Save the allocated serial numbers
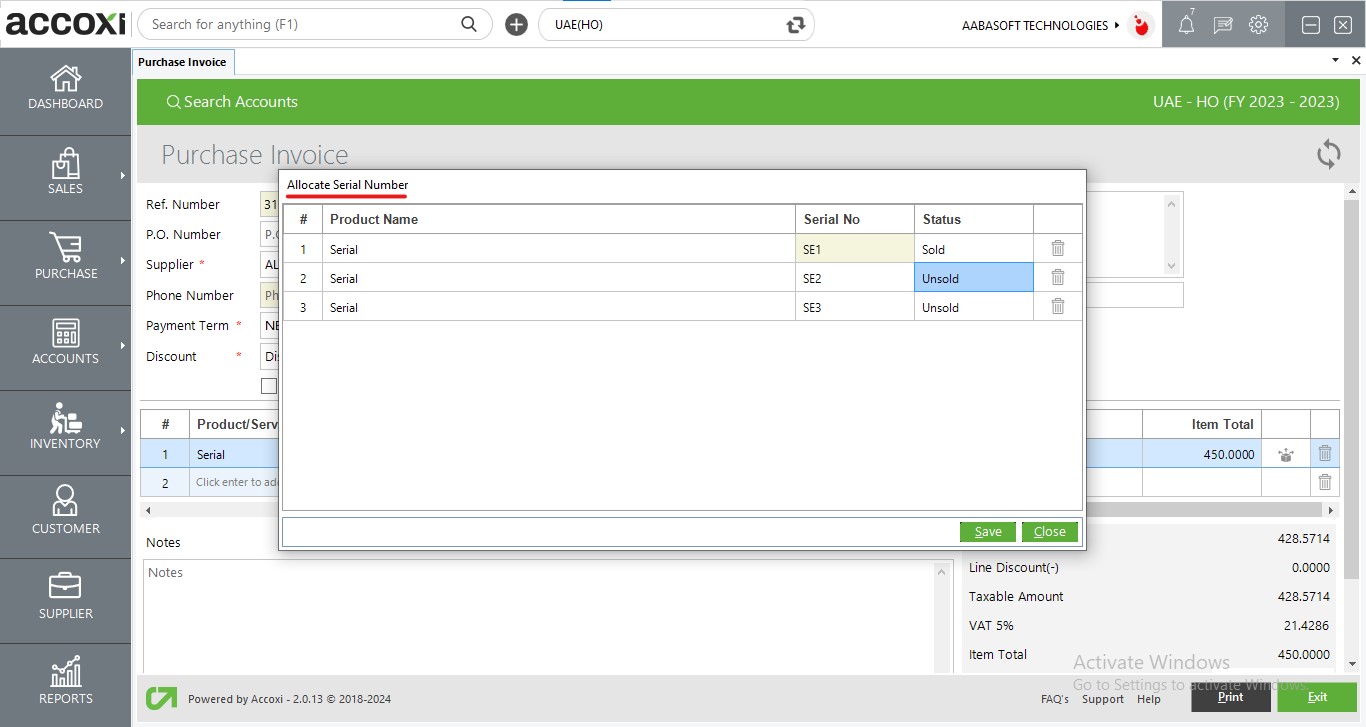The height and width of the screenshot is (727, 1366). pyautogui.click(x=987, y=532)
